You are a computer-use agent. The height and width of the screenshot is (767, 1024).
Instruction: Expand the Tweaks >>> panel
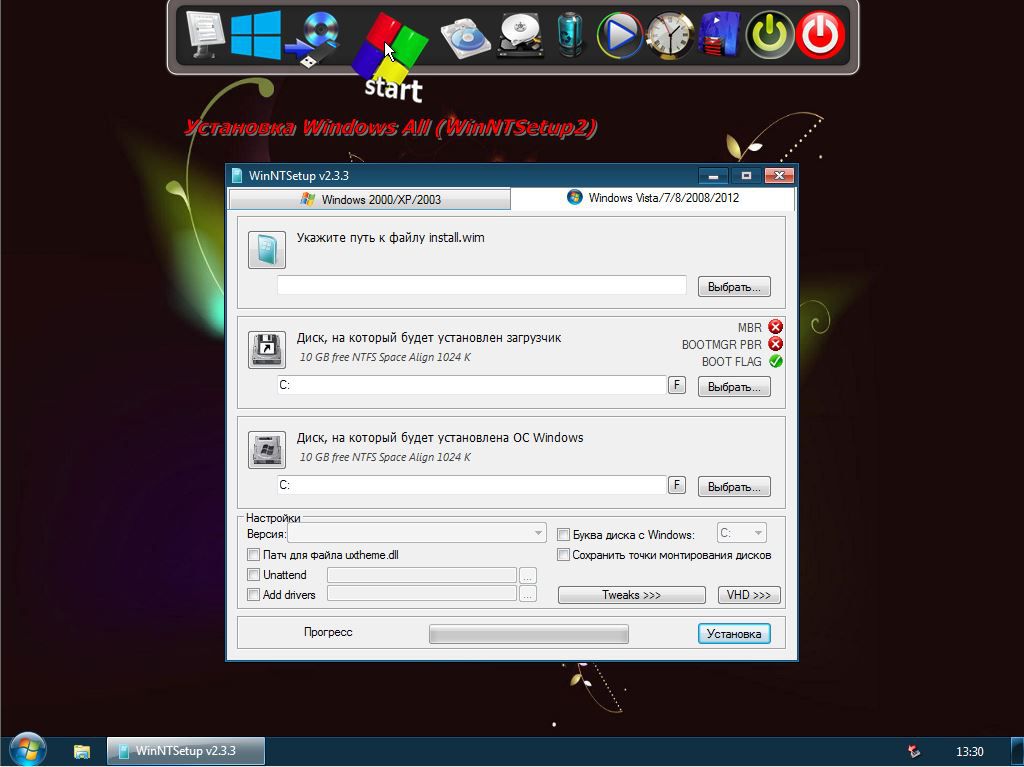coord(632,595)
